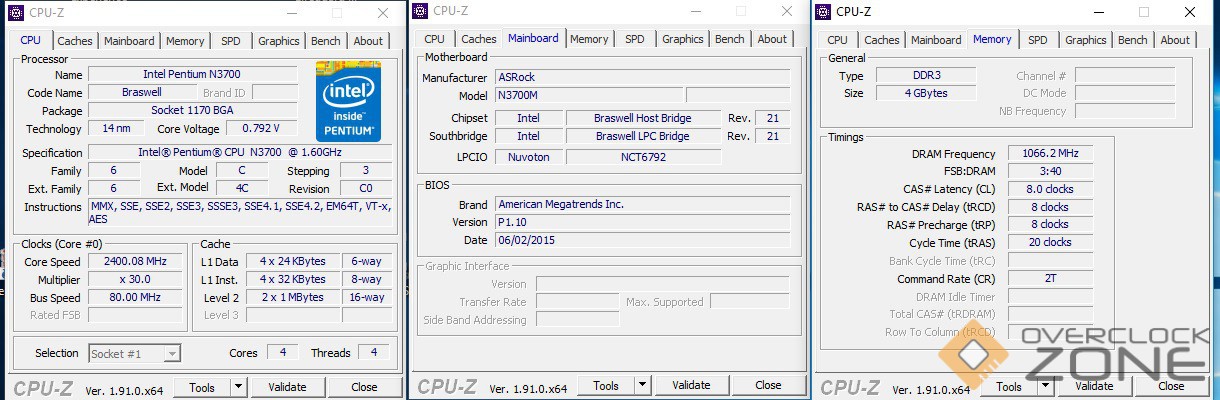Click the 3:40 FSB:DRAM ratio value

pos(1050,171)
